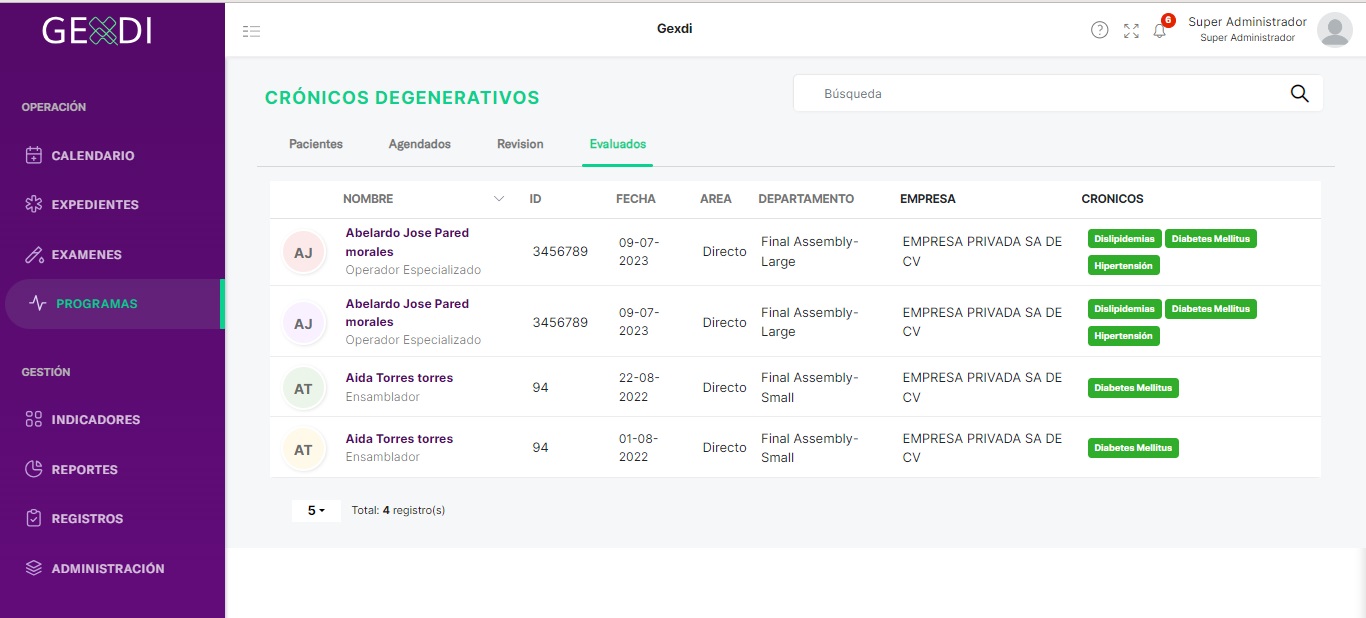The image size is (1366, 618).
Task: Open first Abelardo Jose Pared morales name
Action: tap(407, 242)
